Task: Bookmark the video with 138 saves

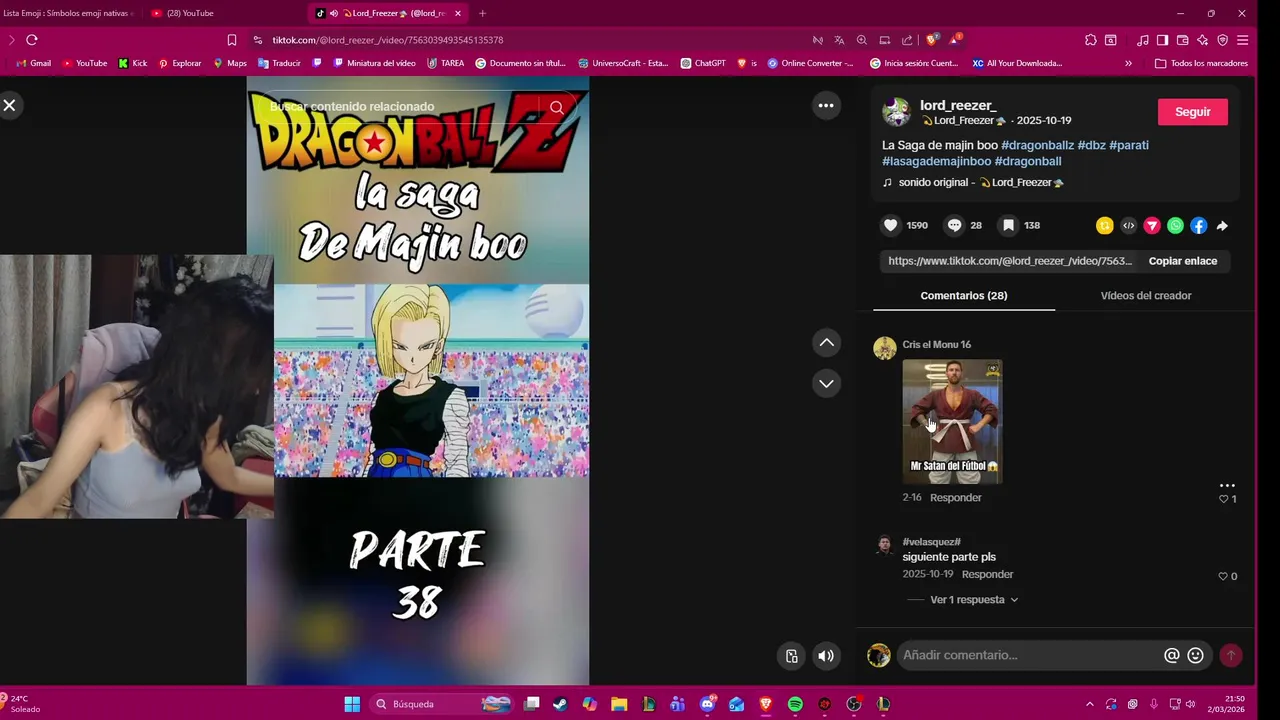Action: coord(1009,226)
